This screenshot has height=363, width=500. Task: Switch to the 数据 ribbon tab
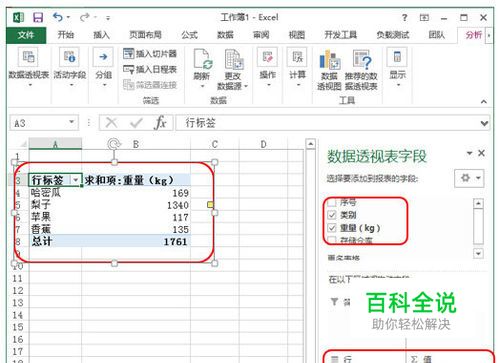click(x=225, y=35)
